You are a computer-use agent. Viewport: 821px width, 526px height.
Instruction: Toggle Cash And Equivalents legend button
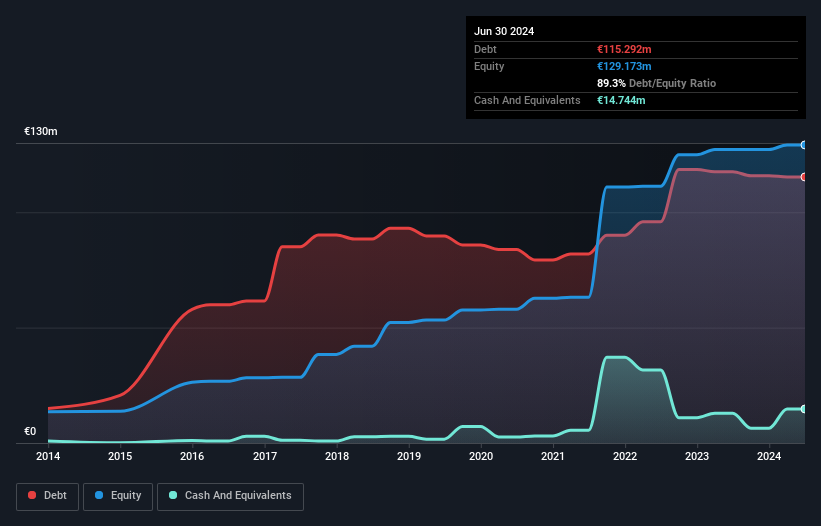pos(230,496)
